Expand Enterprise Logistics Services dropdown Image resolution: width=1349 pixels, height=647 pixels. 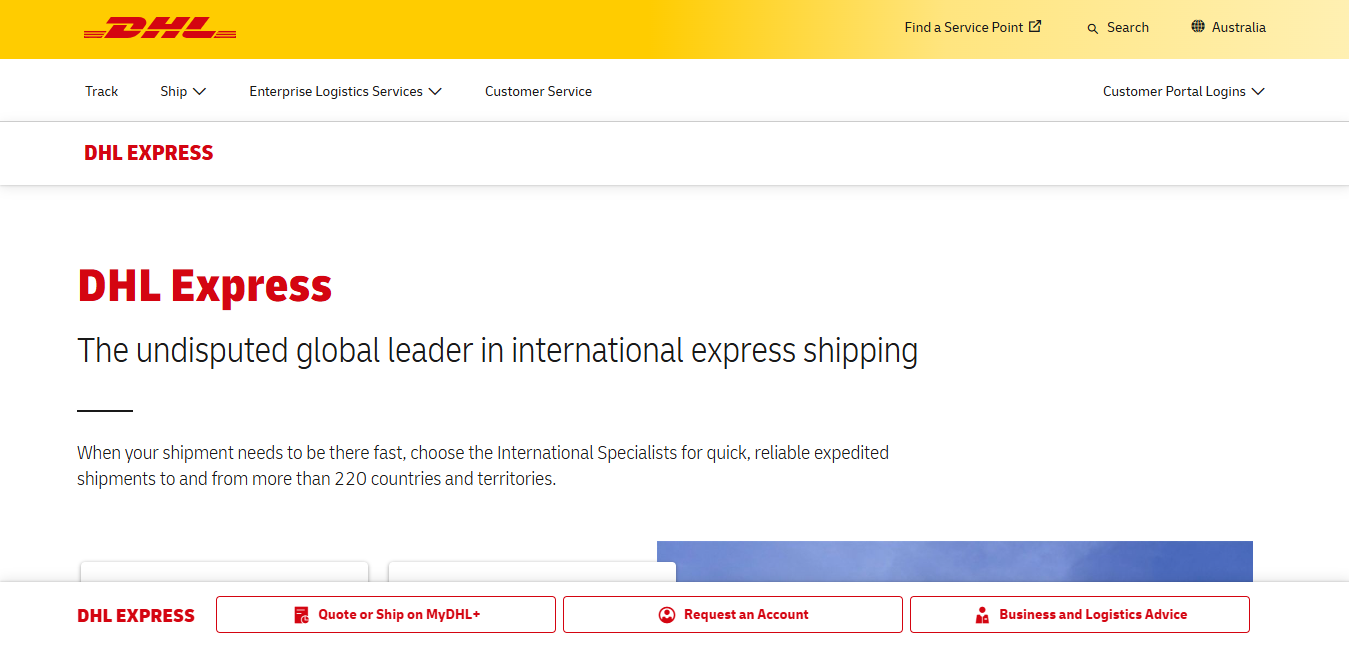click(345, 91)
